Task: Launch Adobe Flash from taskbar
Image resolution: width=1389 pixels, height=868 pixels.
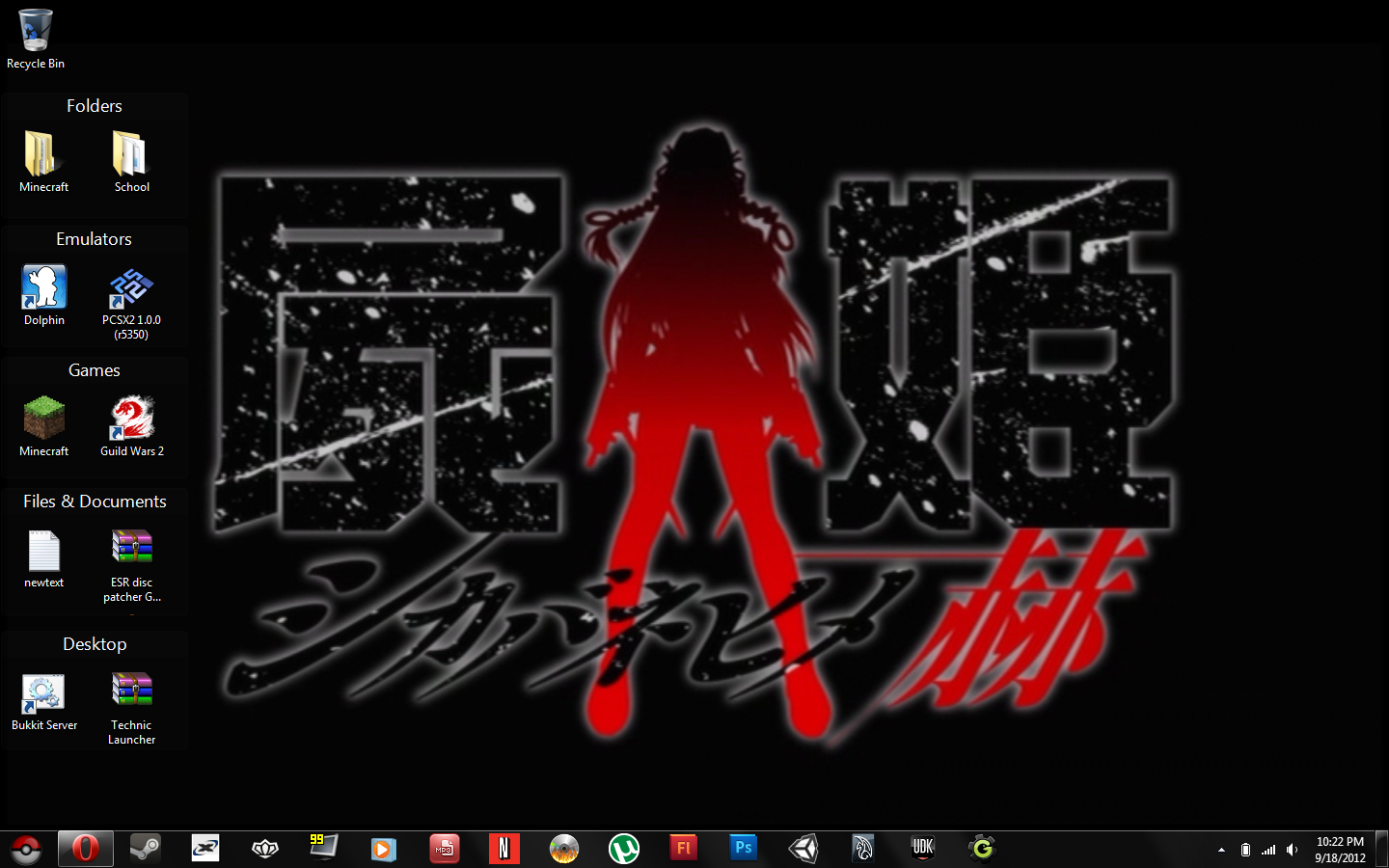Action: click(x=684, y=849)
